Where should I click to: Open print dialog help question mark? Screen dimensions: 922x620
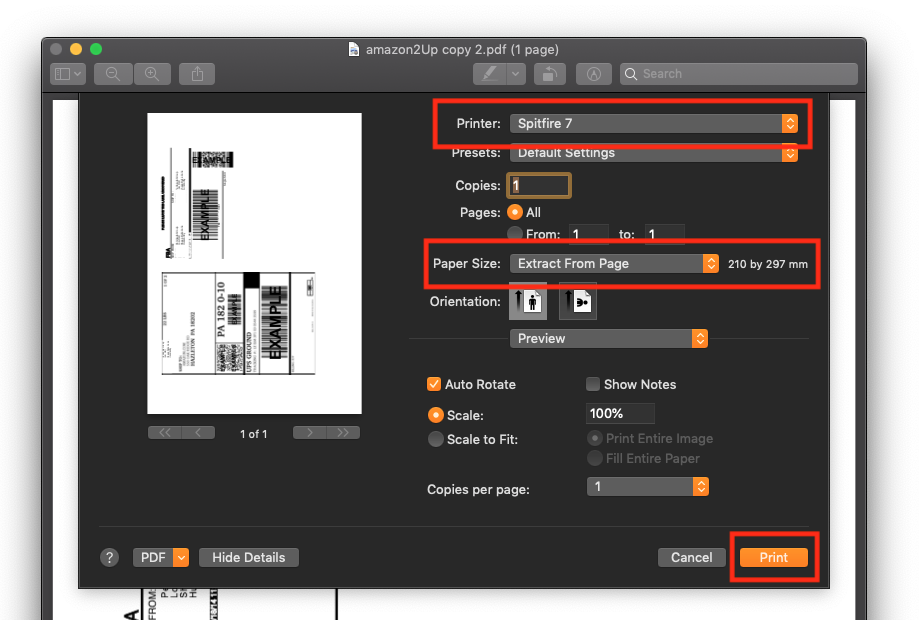pyautogui.click(x=109, y=558)
